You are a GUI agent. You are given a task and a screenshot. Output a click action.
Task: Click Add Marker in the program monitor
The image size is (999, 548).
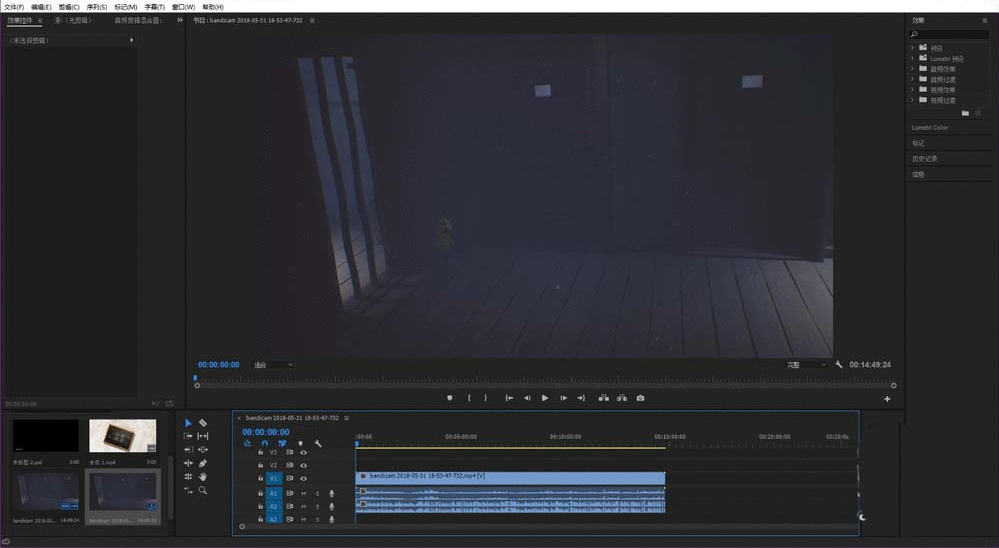coord(450,398)
